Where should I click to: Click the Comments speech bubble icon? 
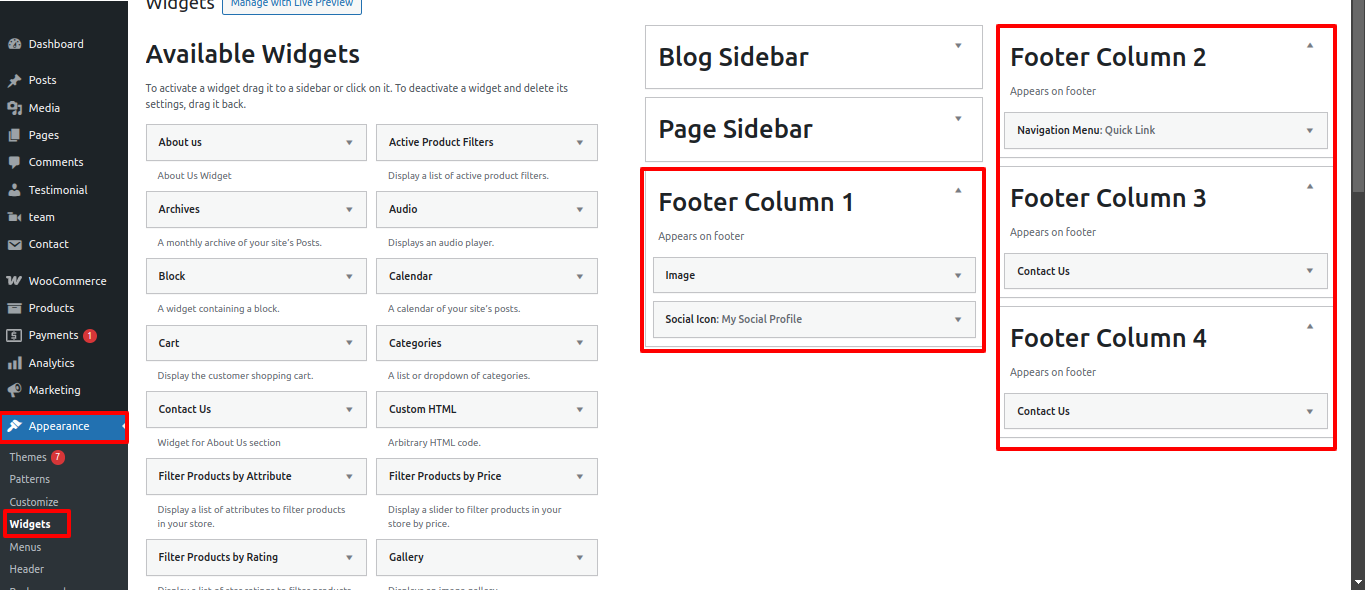[x=14, y=162]
